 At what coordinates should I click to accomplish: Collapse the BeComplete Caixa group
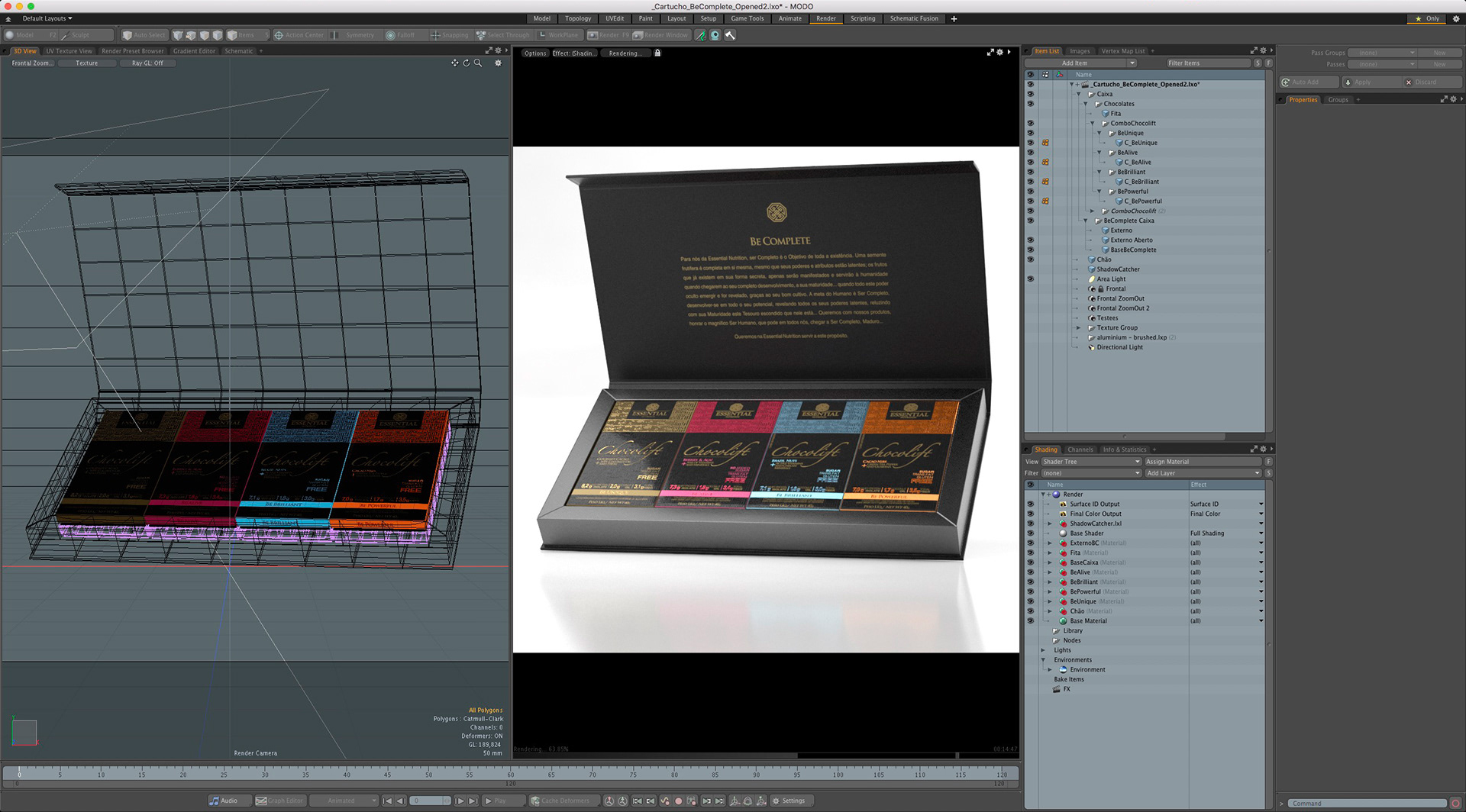tap(1086, 221)
